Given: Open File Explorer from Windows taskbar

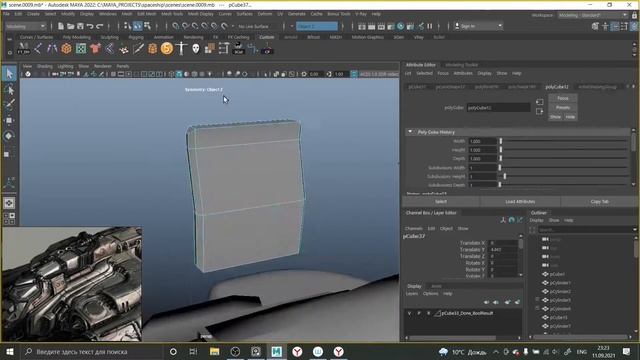Looking at the screenshot, I should coord(214,351).
